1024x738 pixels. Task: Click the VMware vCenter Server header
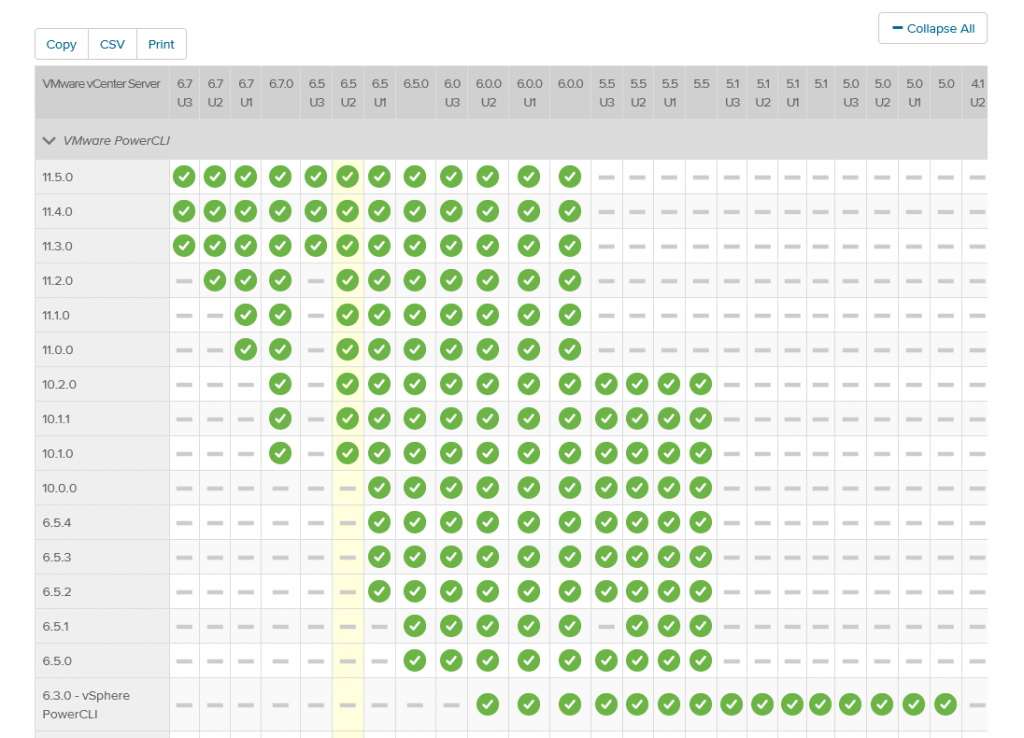pos(101,84)
